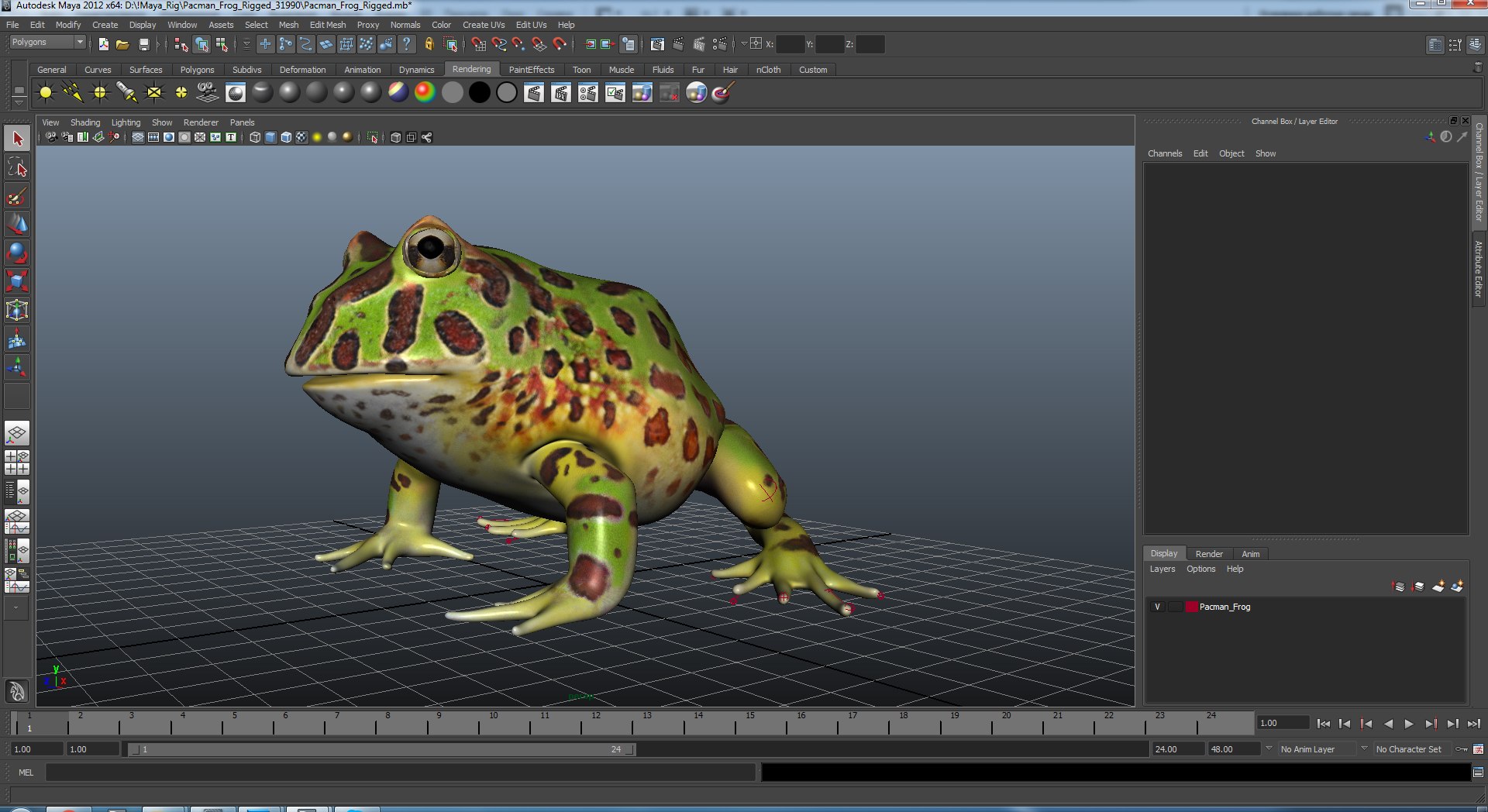This screenshot has width=1488, height=812.
Task: Activate the Lasso selection tool
Action: pyautogui.click(x=17, y=167)
